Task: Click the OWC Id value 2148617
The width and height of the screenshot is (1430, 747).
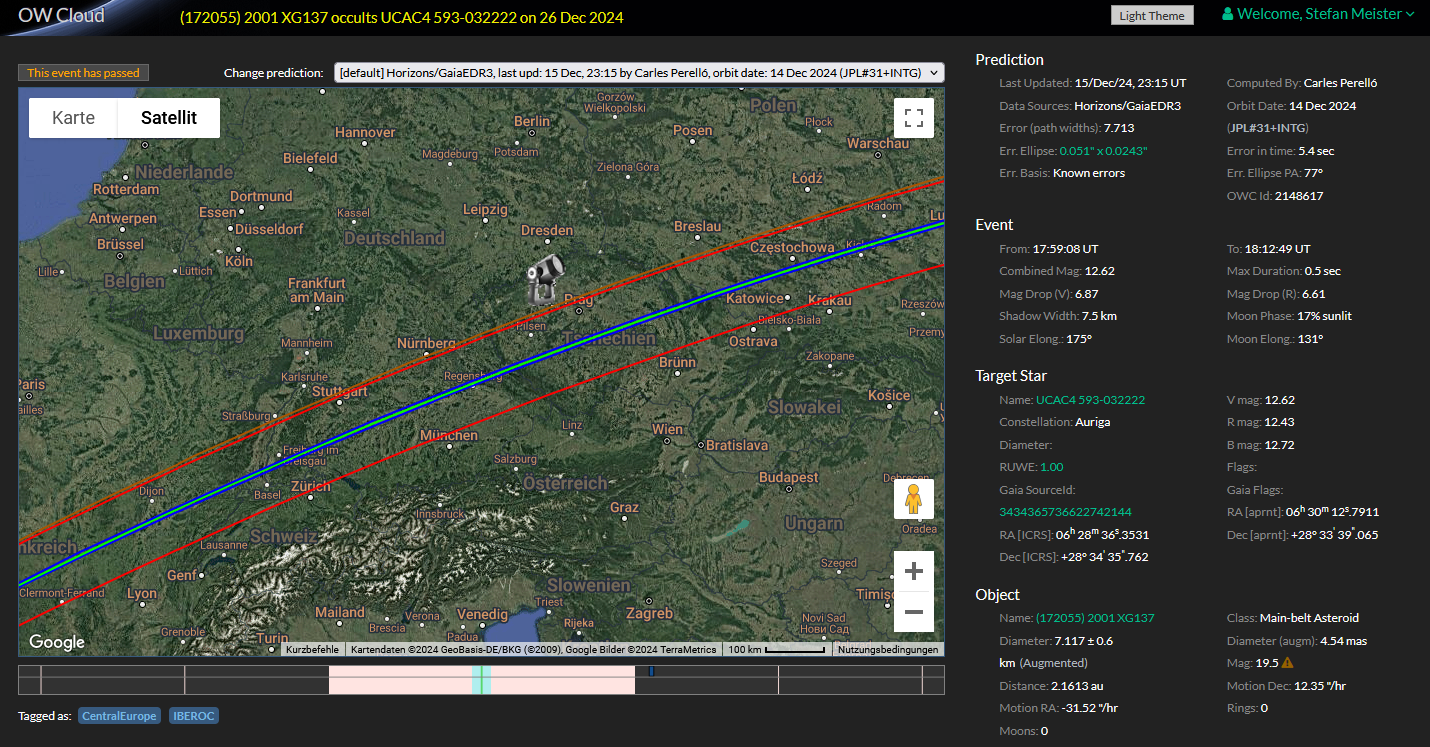Action: pyautogui.click(x=1298, y=196)
